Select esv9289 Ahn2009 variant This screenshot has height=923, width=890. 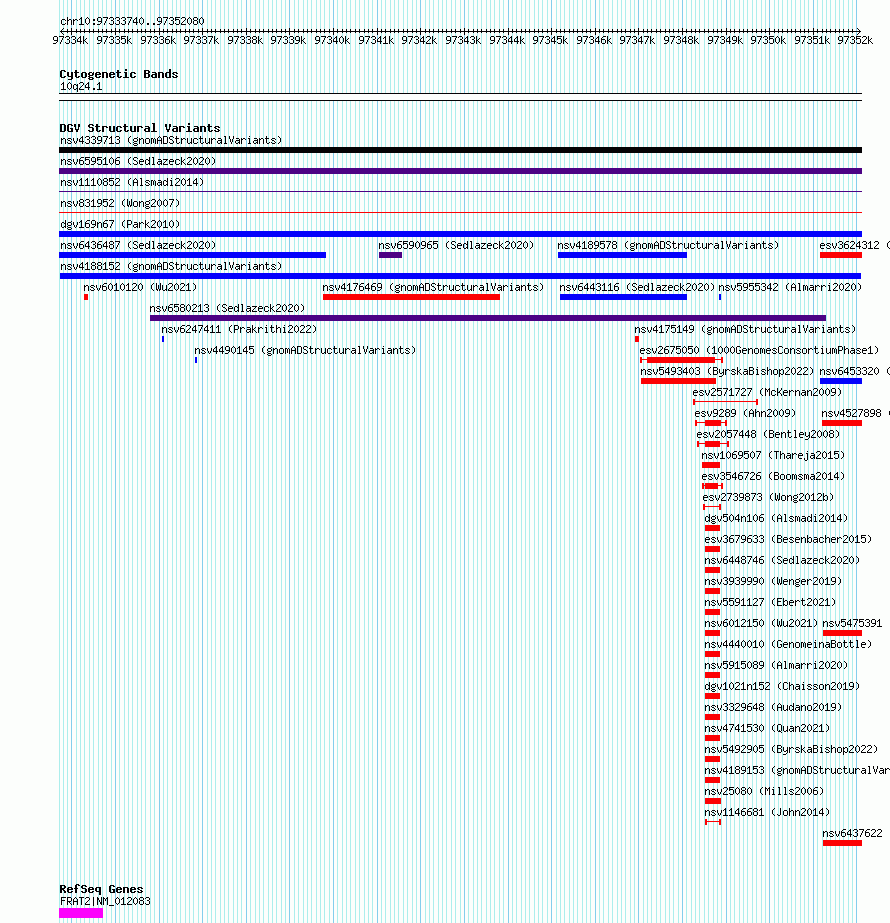click(745, 413)
